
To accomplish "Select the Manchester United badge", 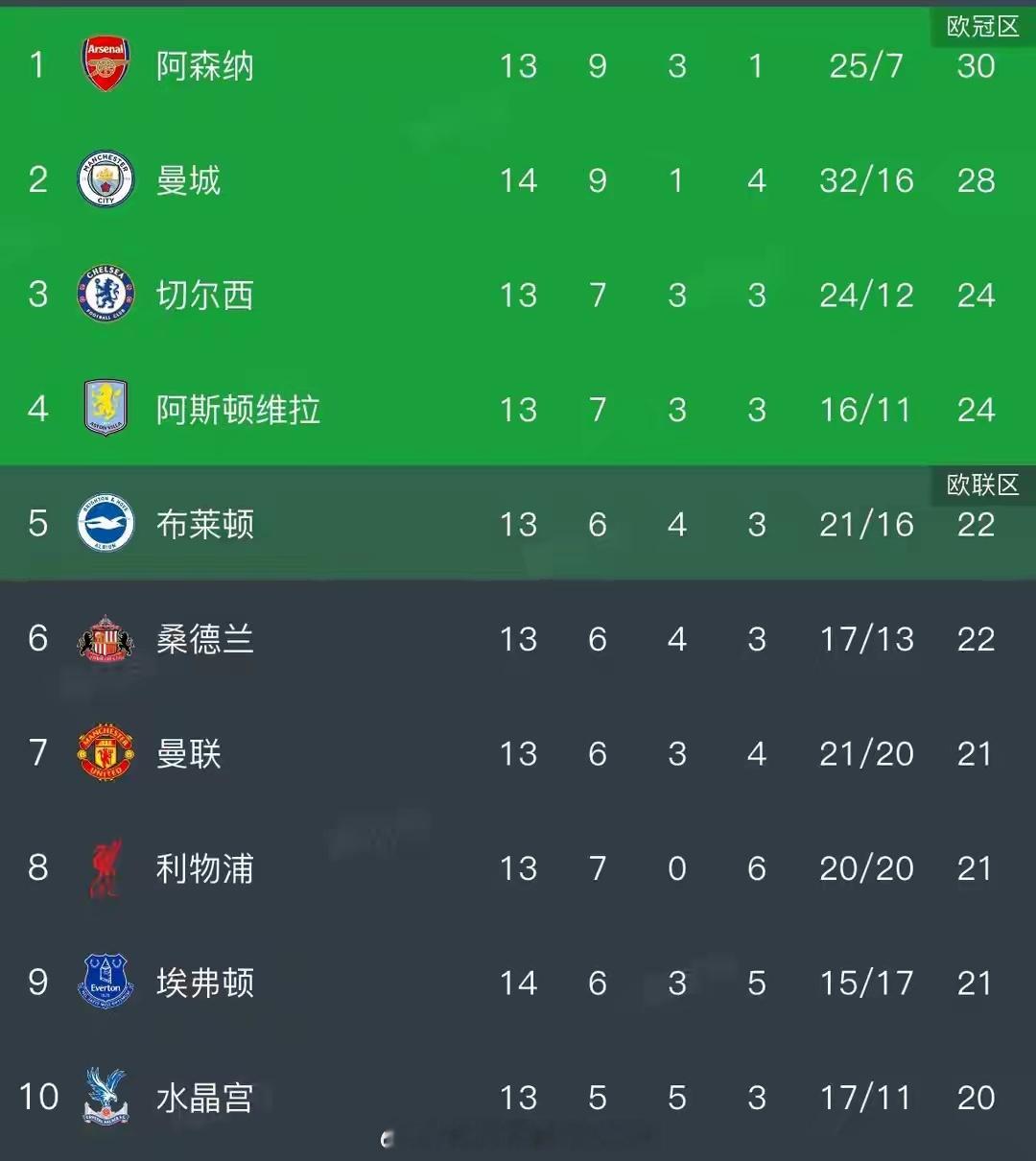I will pyautogui.click(x=106, y=753).
